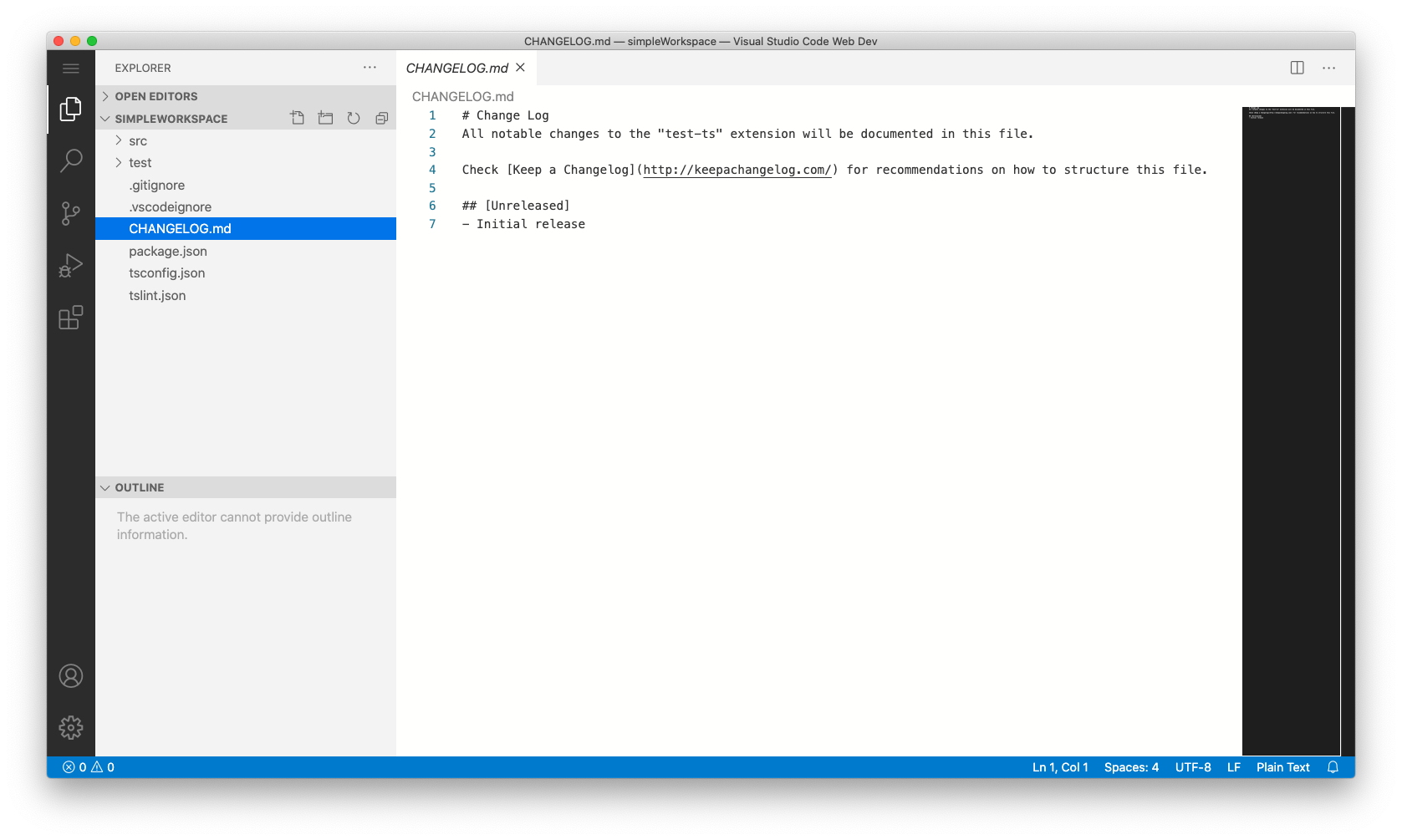
Task: Expand the src folder
Action: click(x=246, y=140)
